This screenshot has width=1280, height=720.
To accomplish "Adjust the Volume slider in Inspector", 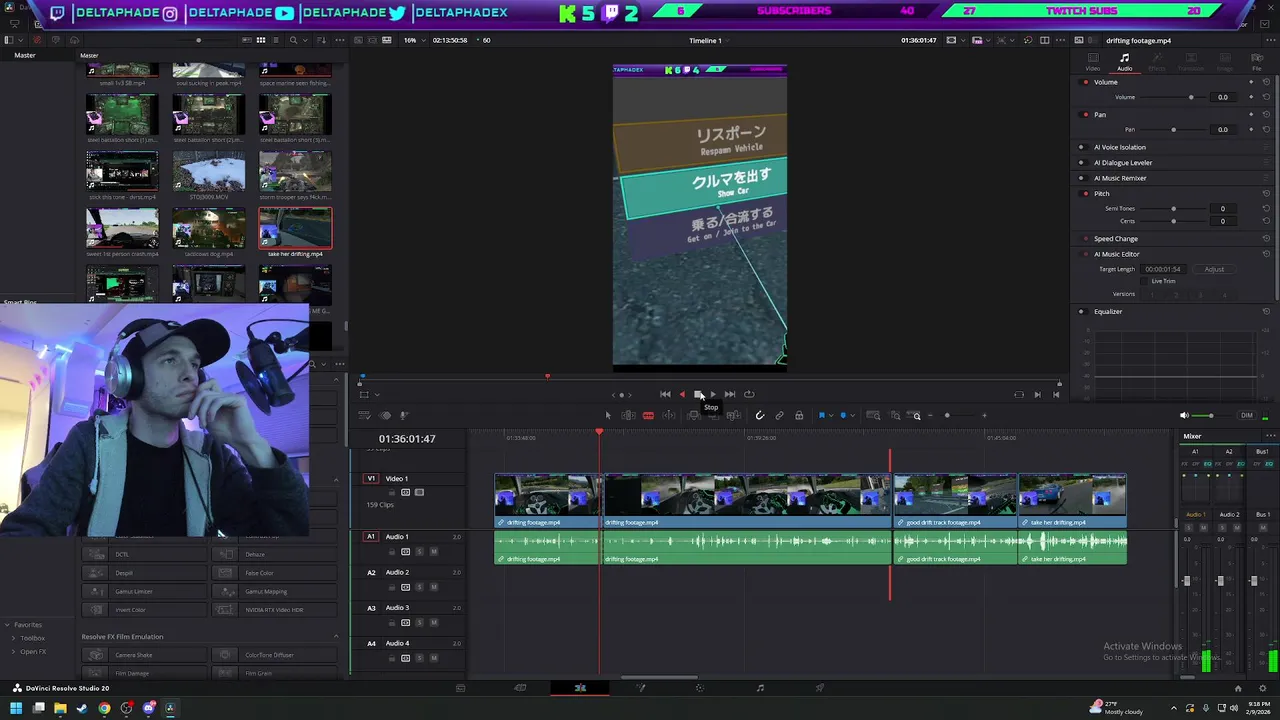I will click(x=1171, y=97).
